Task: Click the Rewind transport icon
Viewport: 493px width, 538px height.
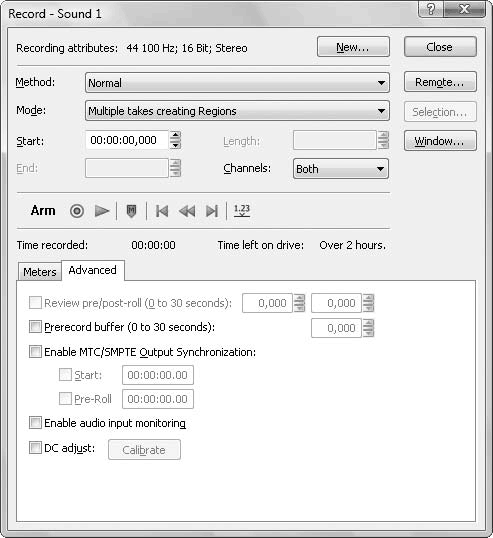Action: click(187, 211)
